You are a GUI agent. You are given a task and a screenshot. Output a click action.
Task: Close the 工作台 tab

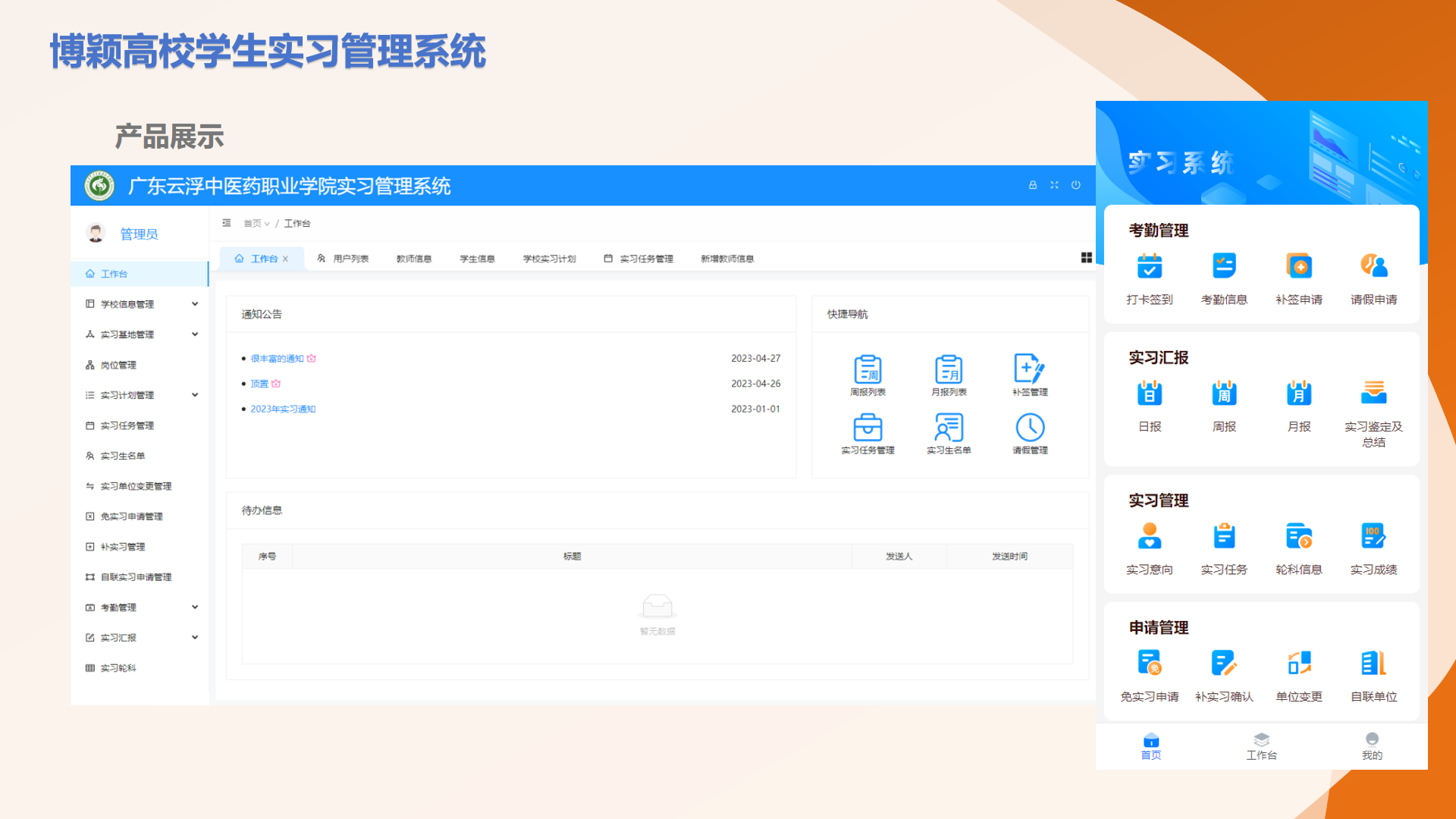(286, 259)
